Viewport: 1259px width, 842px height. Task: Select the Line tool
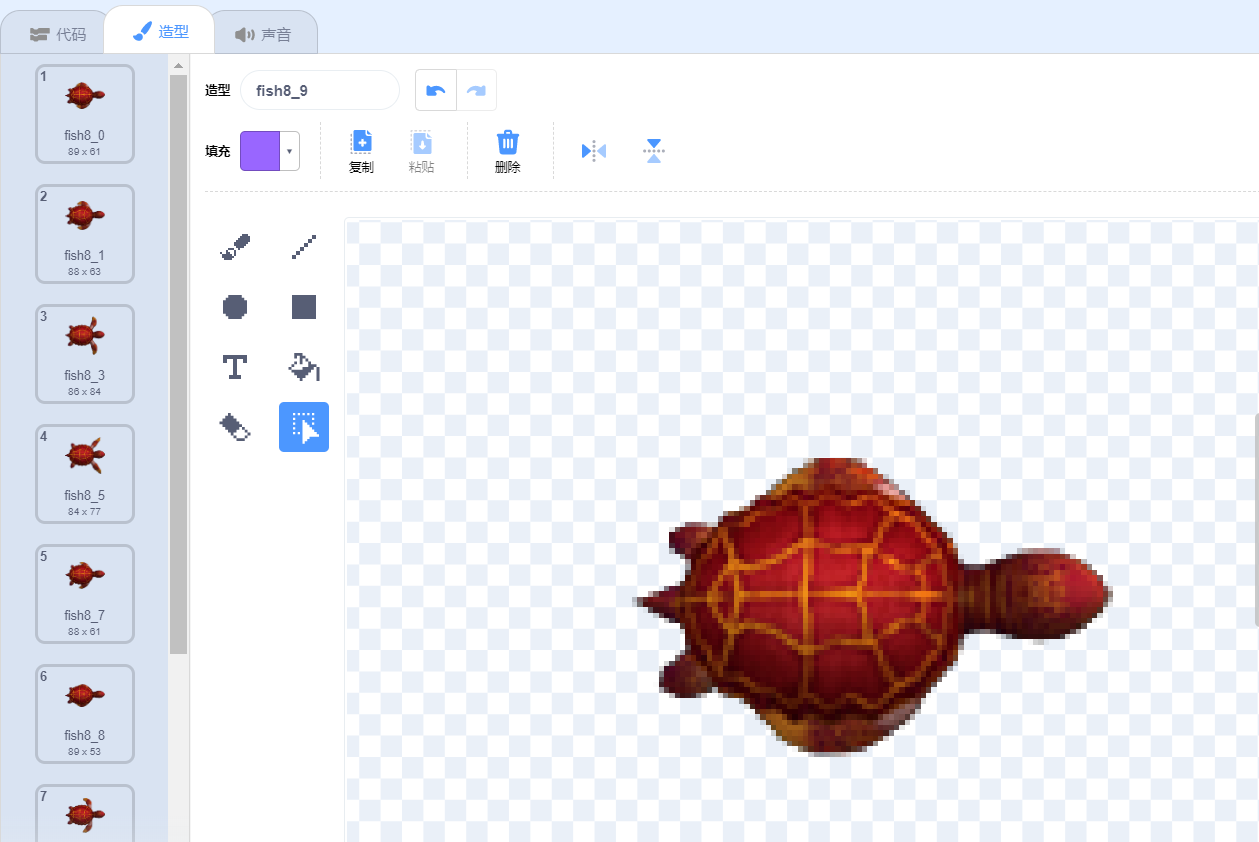click(x=304, y=246)
